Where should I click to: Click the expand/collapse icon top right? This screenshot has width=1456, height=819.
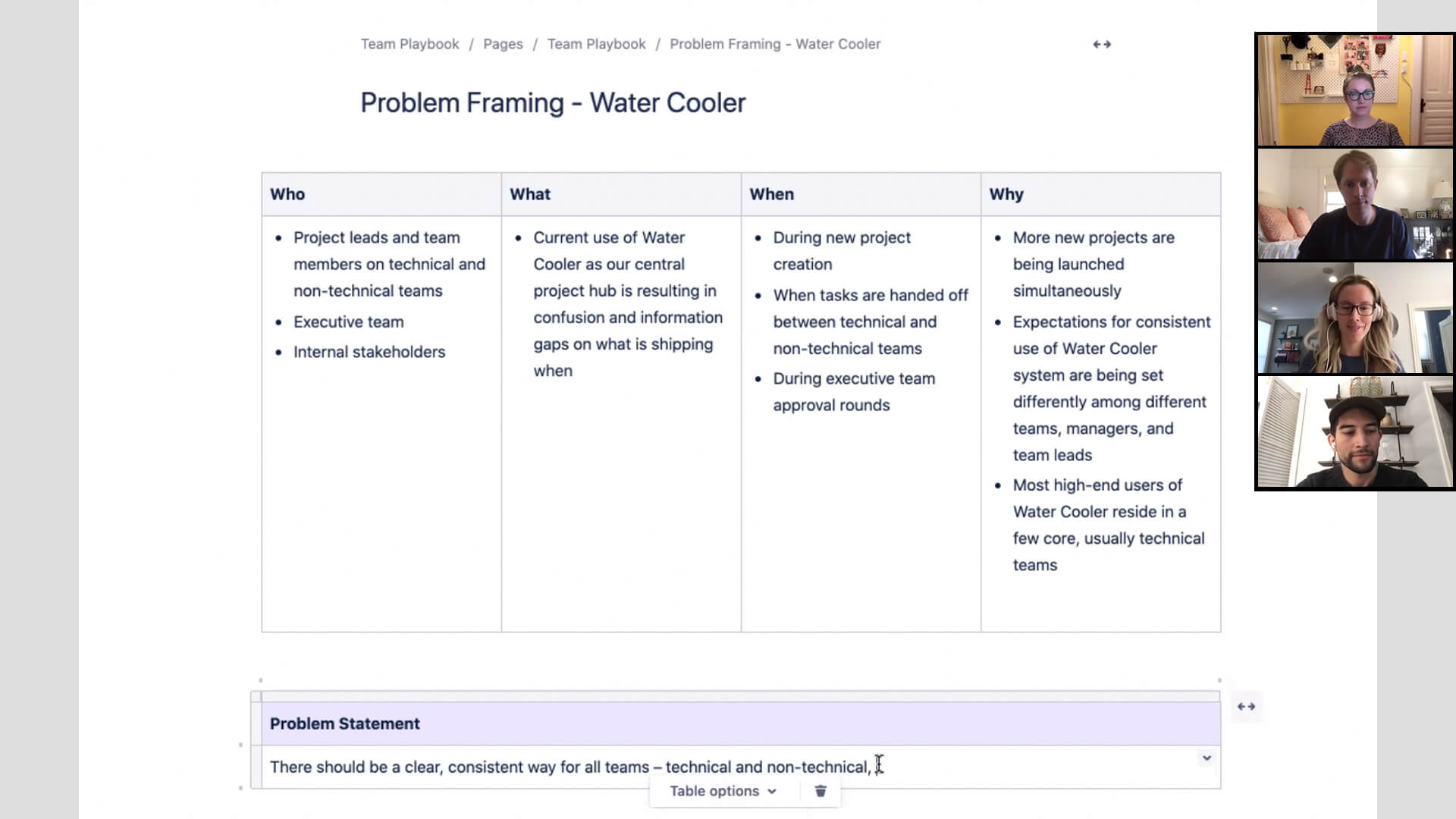point(1102,44)
